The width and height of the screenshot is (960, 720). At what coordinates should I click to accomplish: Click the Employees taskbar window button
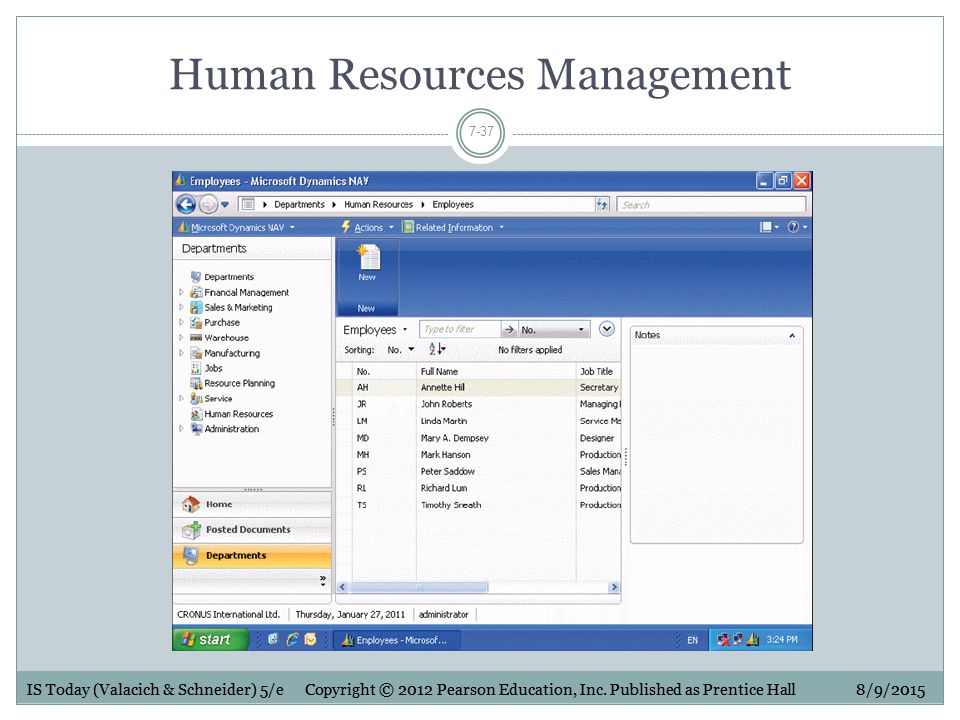397,640
